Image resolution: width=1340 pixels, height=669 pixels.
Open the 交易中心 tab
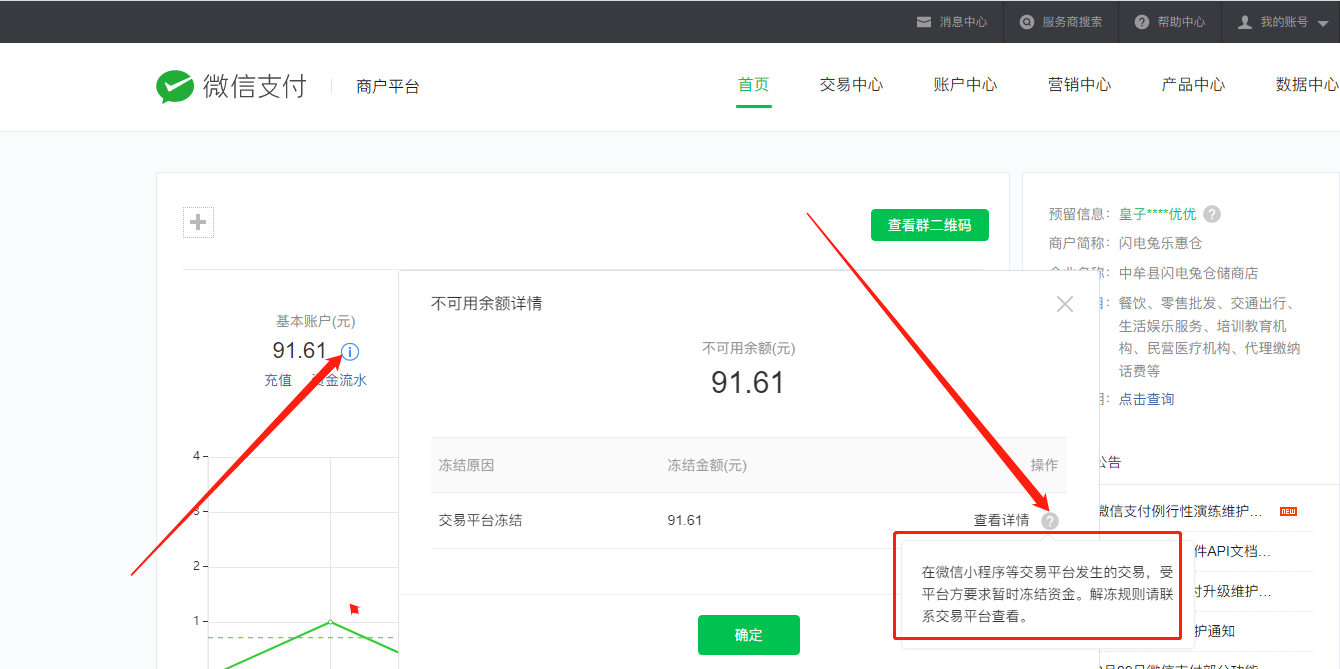[851, 85]
